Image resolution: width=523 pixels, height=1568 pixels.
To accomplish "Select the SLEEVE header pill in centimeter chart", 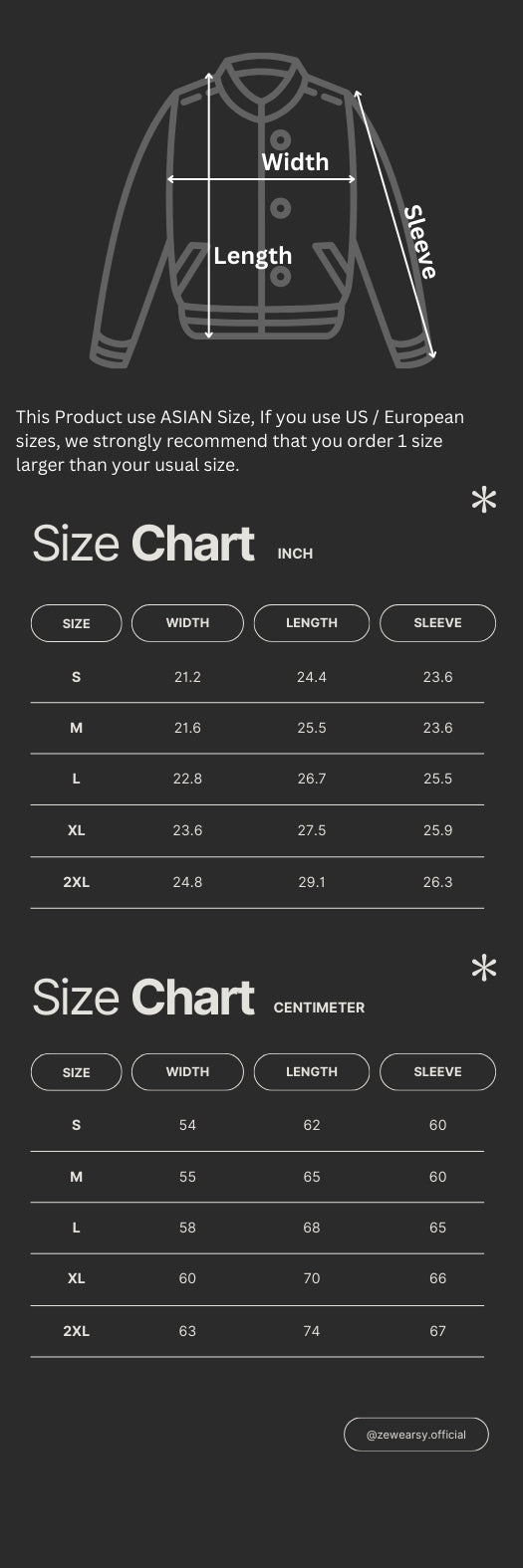I will coord(437,1072).
